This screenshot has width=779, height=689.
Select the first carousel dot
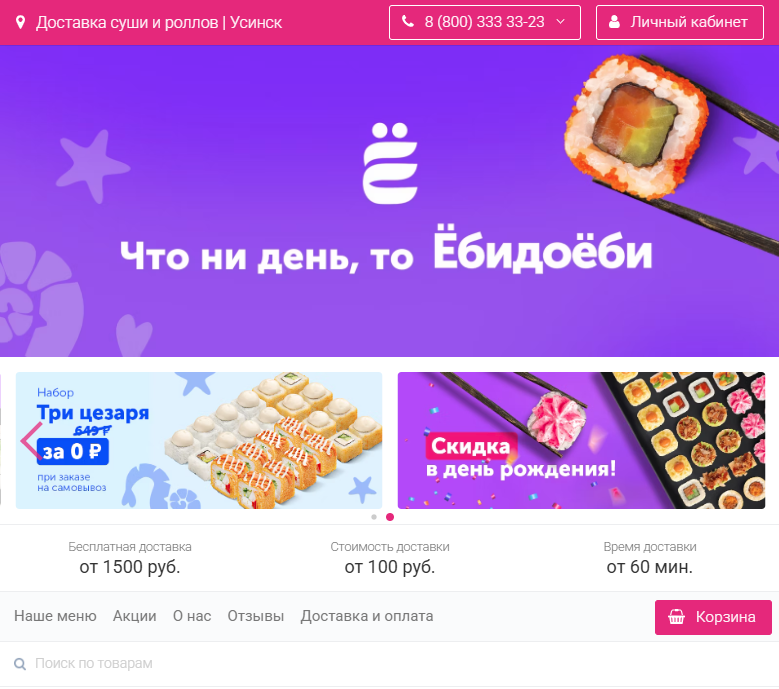click(374, 517)
